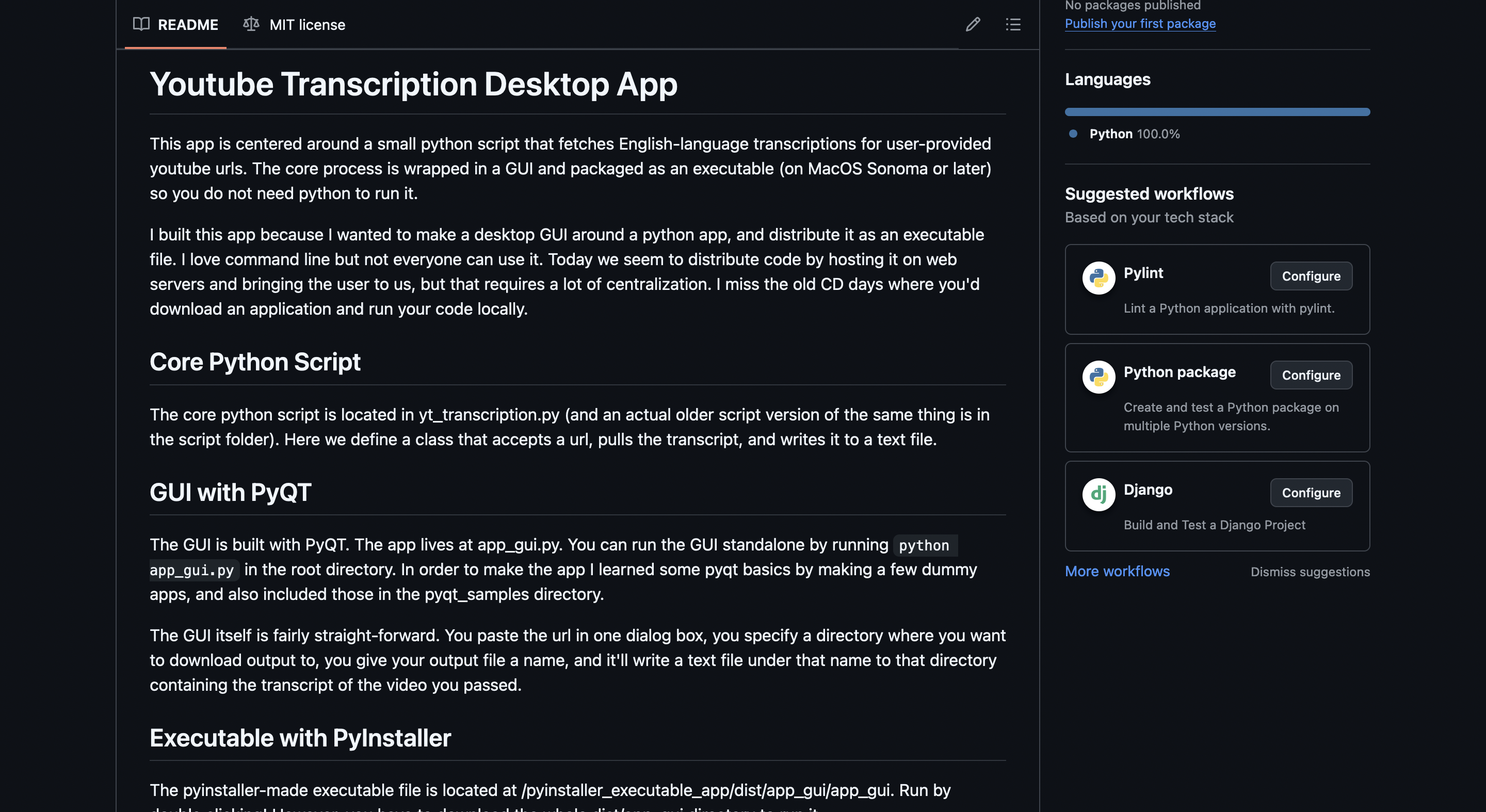Screen dimensions: 1486x812
Task: Open the README outline list icon
Action: pyautogui.click(x=1013, y=24)
